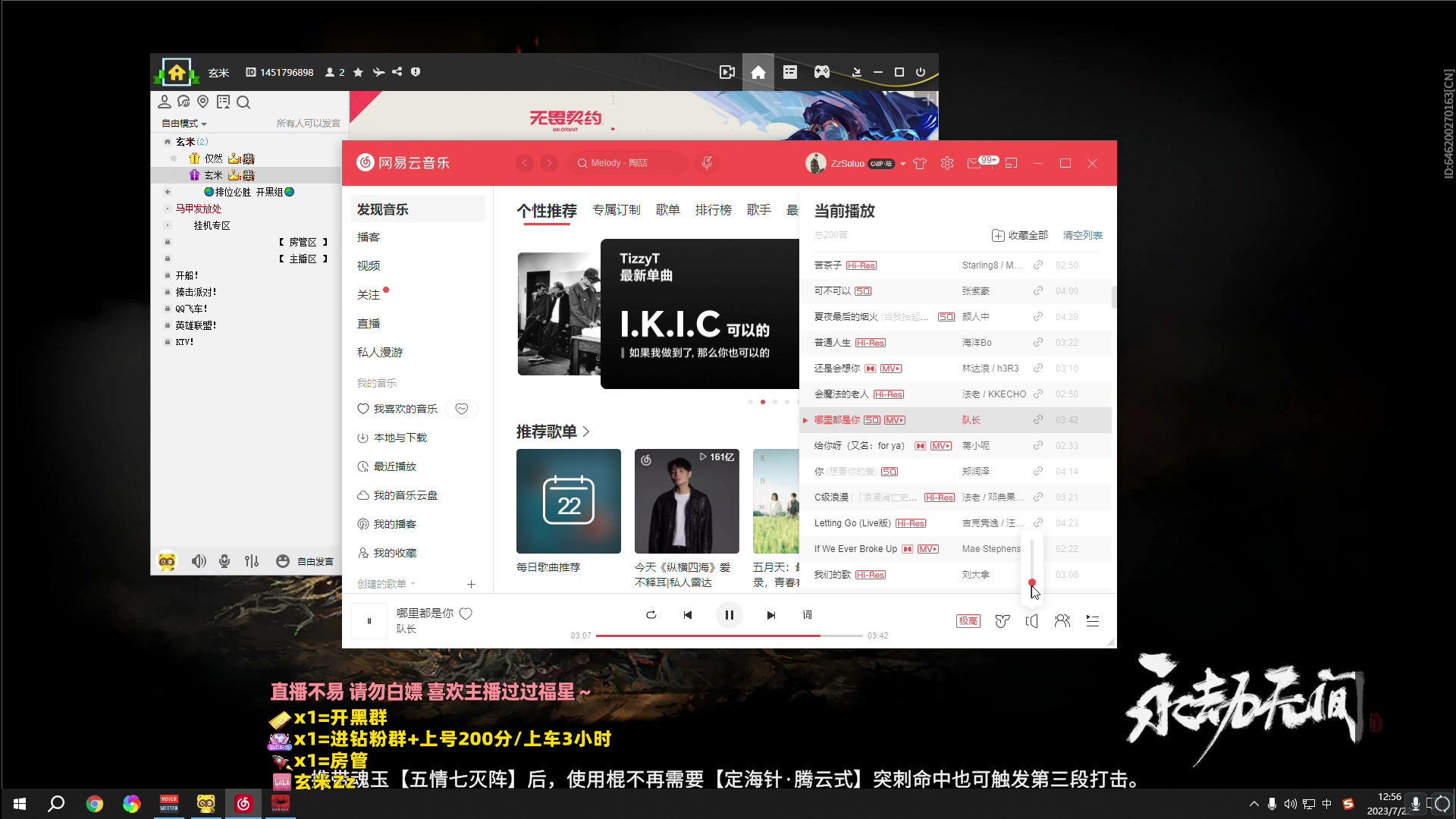Open the game controller icon in YY window

[x=822, y=72]
